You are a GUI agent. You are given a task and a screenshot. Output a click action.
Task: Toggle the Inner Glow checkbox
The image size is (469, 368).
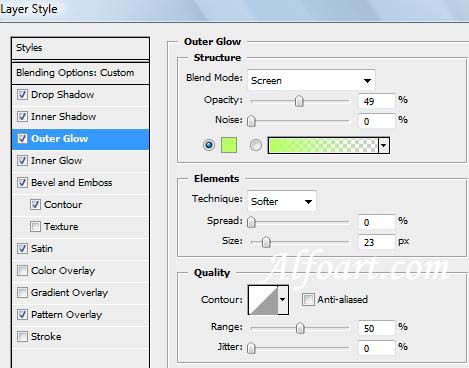(22, 160)
